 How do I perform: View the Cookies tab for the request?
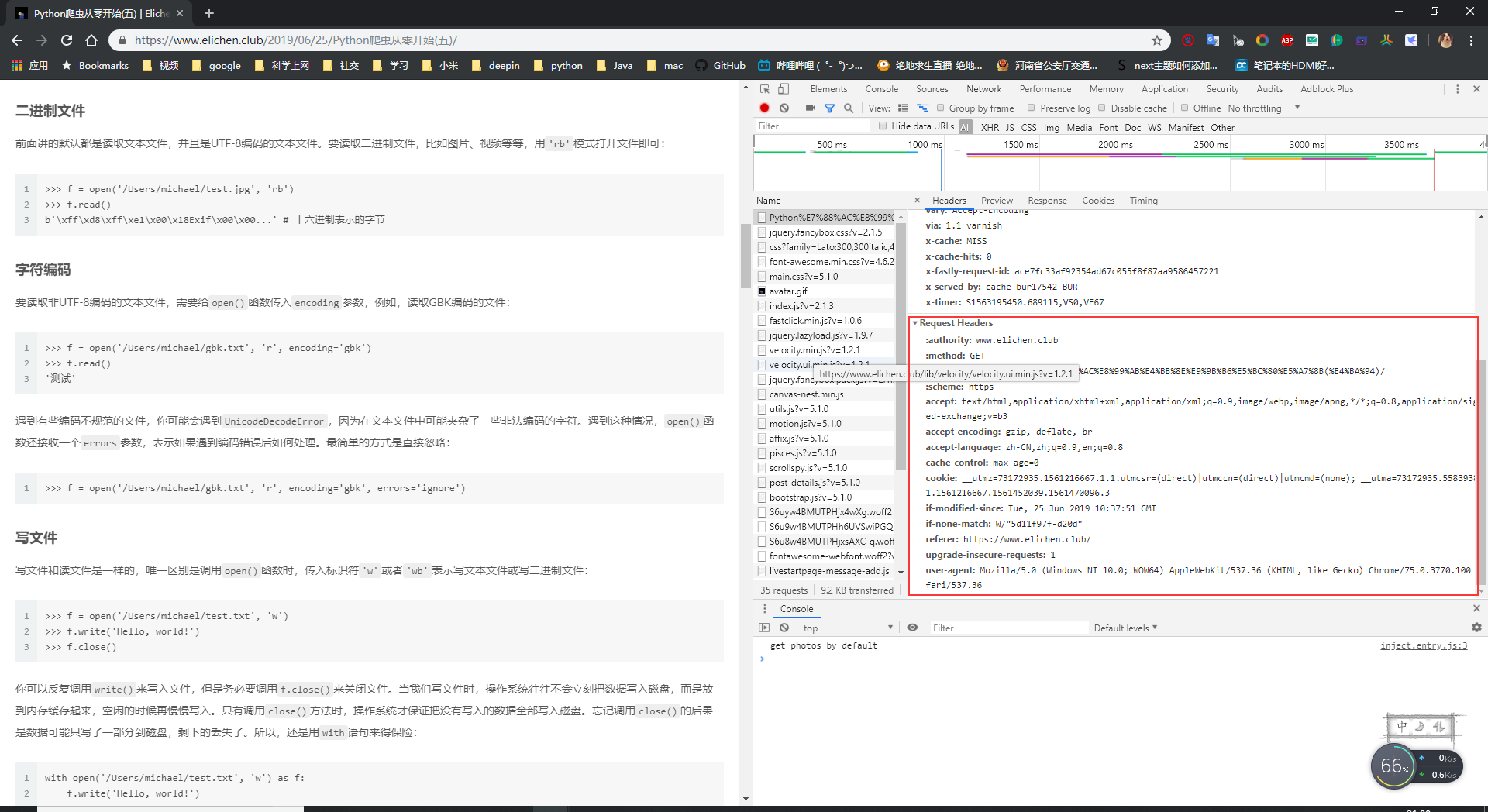tap(1098, 201)
